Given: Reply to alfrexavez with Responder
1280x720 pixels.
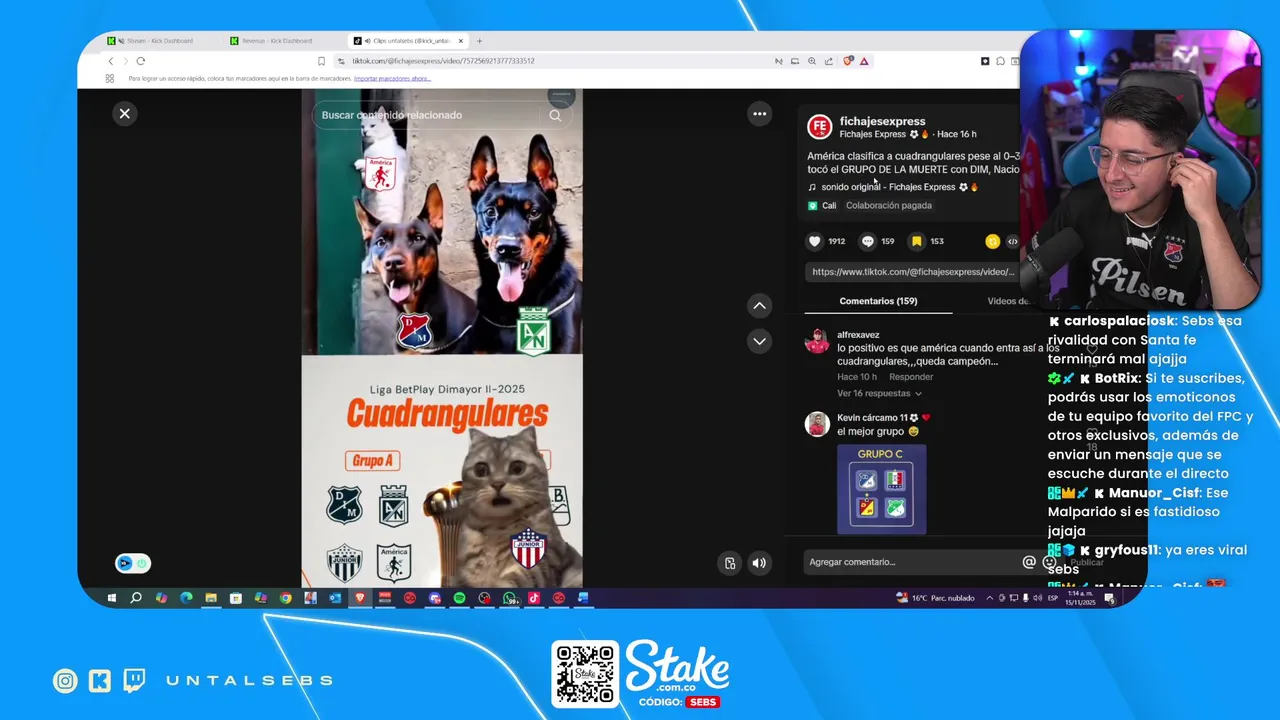Looking at the screenshot, I should (x=911, y=377).
